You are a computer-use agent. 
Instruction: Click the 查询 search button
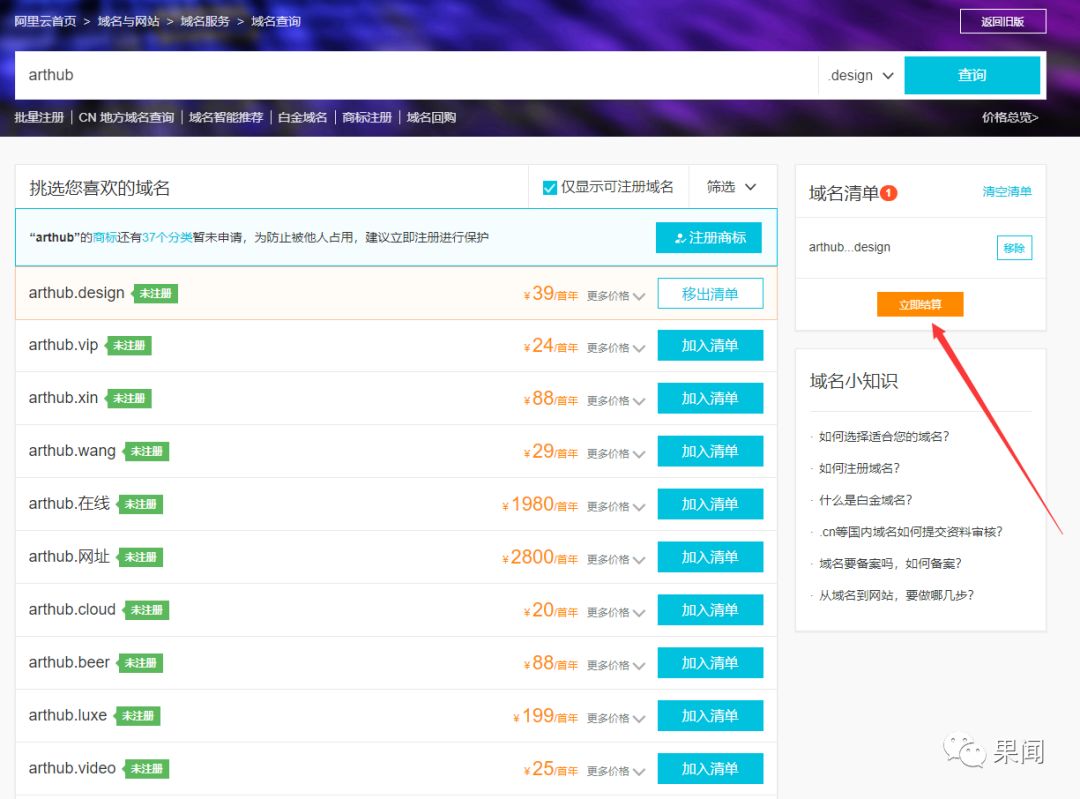(x=972, y=75)
